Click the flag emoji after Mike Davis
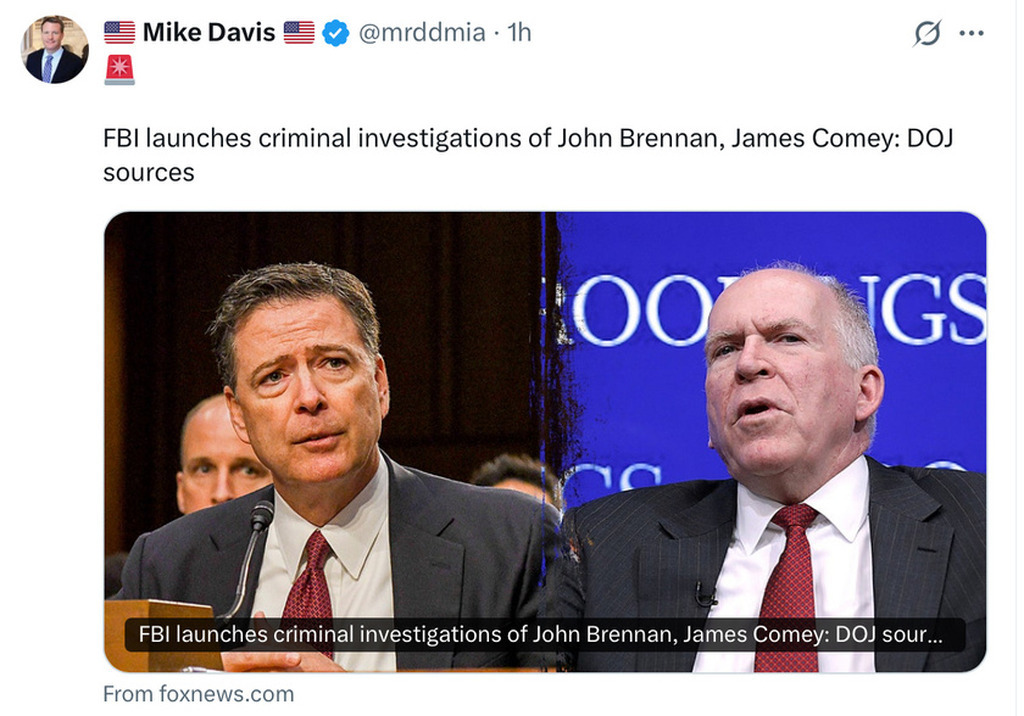 tap(299, 33)
